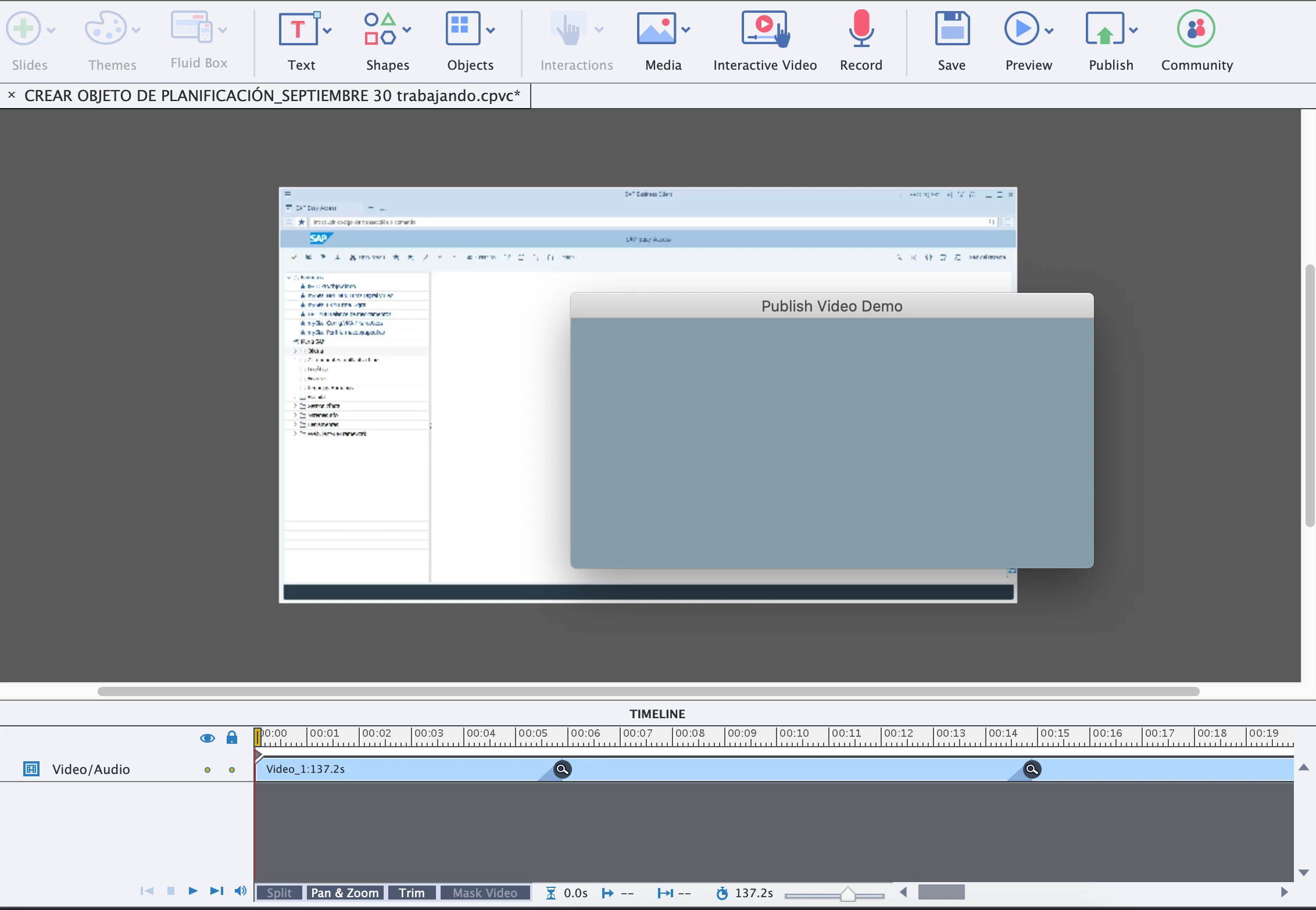
Task: Open the Media dropdown arrow
Action: click(686, 30)
